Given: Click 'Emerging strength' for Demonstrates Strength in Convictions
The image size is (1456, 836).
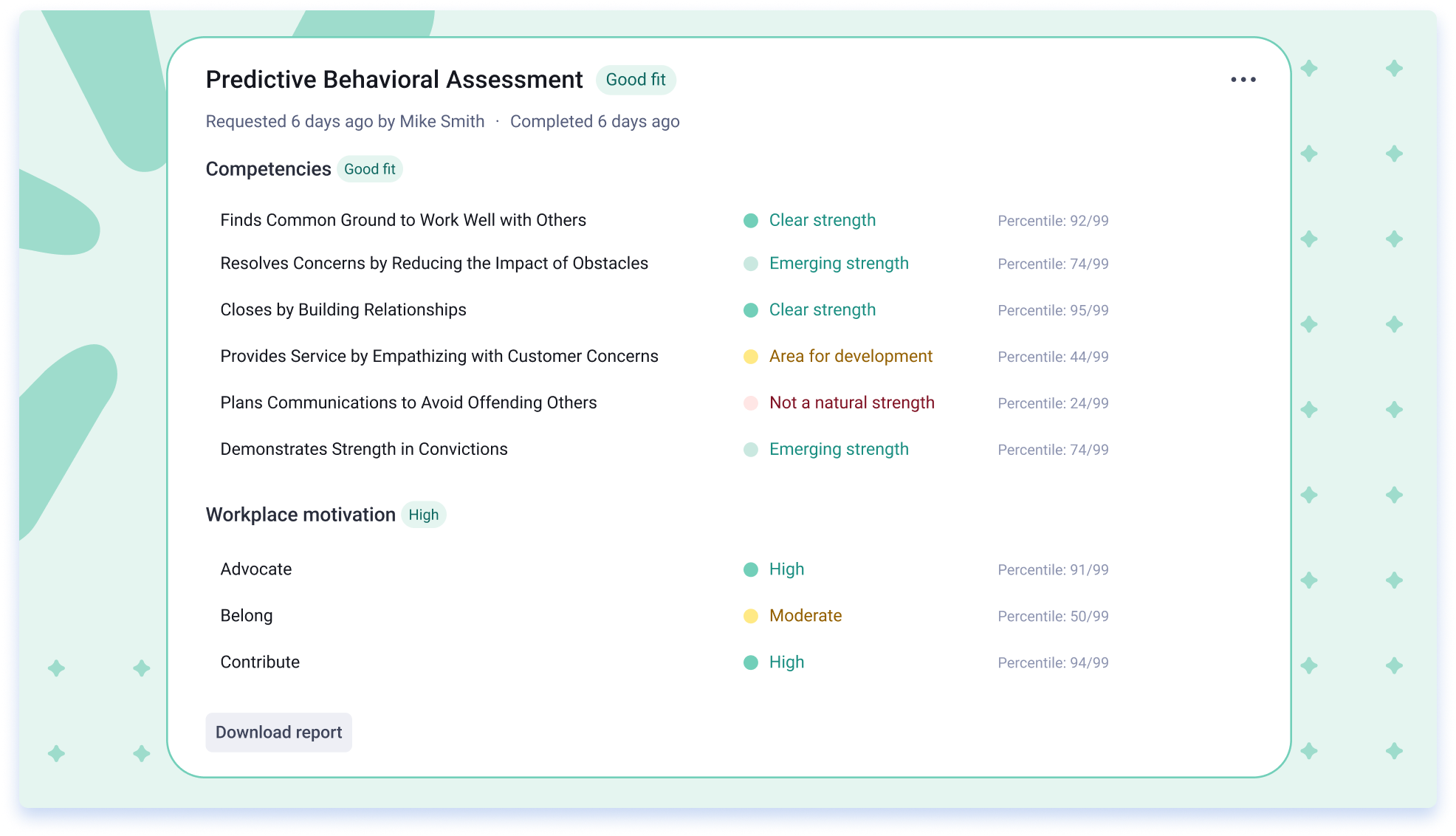Looking at the screenshot, I should (x=839, y=449).
